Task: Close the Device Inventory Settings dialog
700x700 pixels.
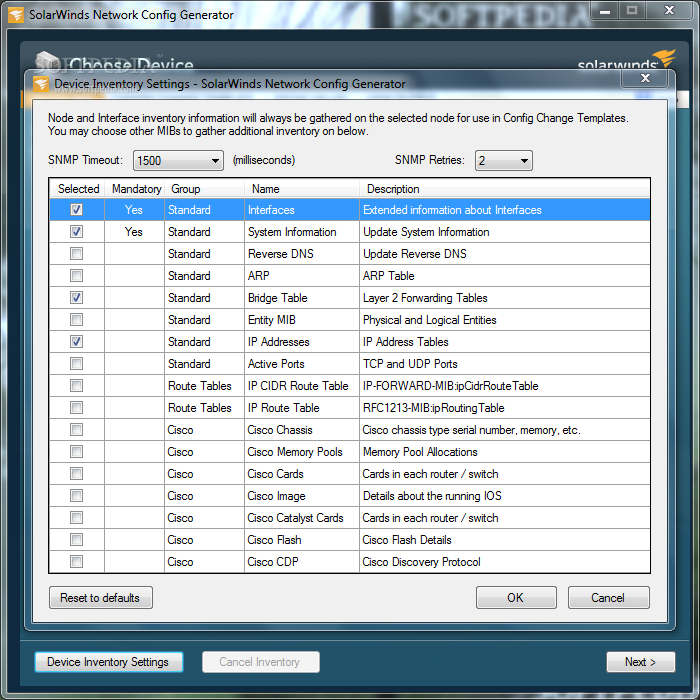Action: (x=645, y=78)
